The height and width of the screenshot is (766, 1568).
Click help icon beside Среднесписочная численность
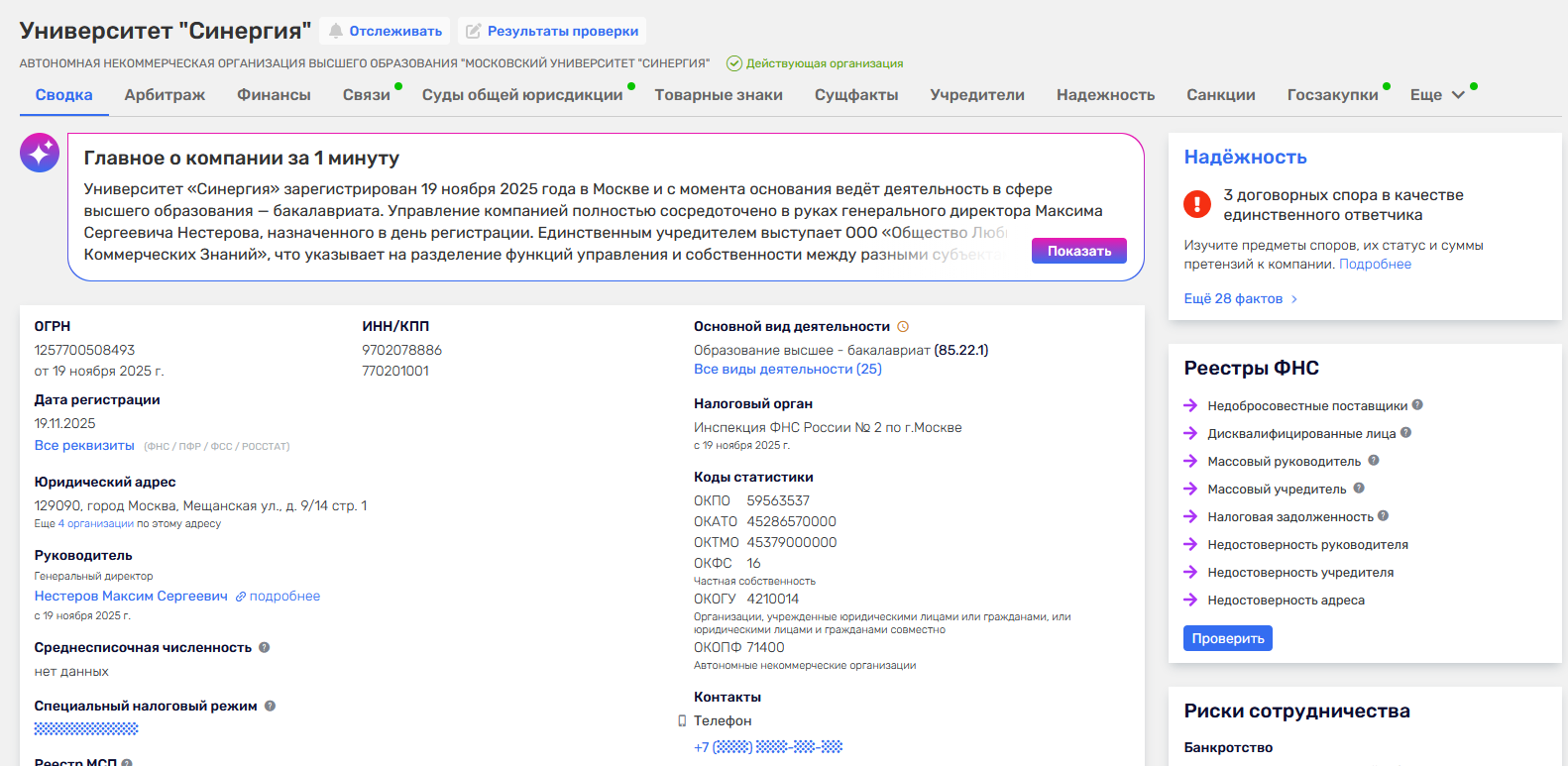(x=265, y=647)
